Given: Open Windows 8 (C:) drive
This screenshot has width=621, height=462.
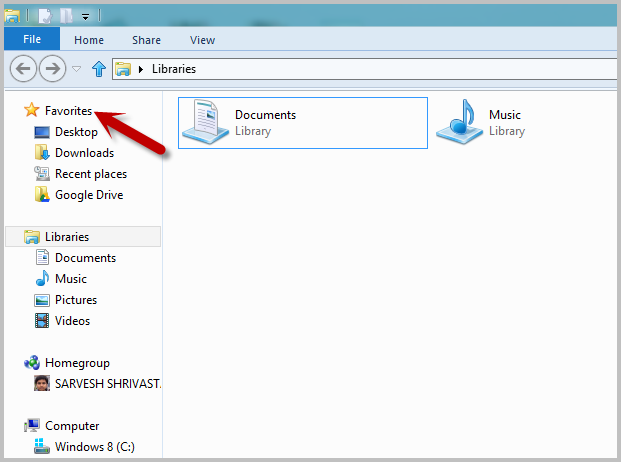Looking at the screenshot, I should tap(95, 447).
